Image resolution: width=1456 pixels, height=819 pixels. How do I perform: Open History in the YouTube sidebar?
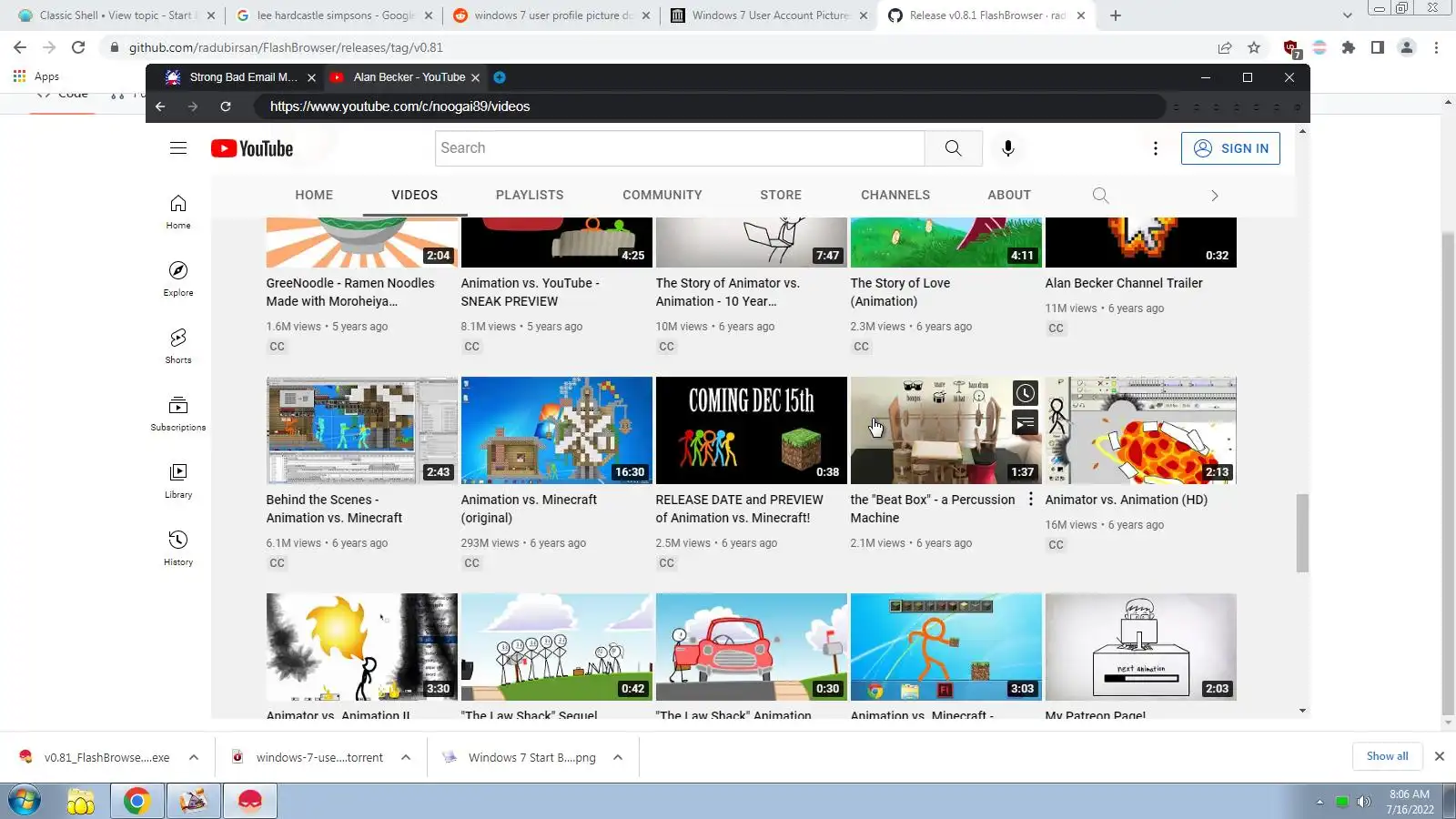[178, 549]
